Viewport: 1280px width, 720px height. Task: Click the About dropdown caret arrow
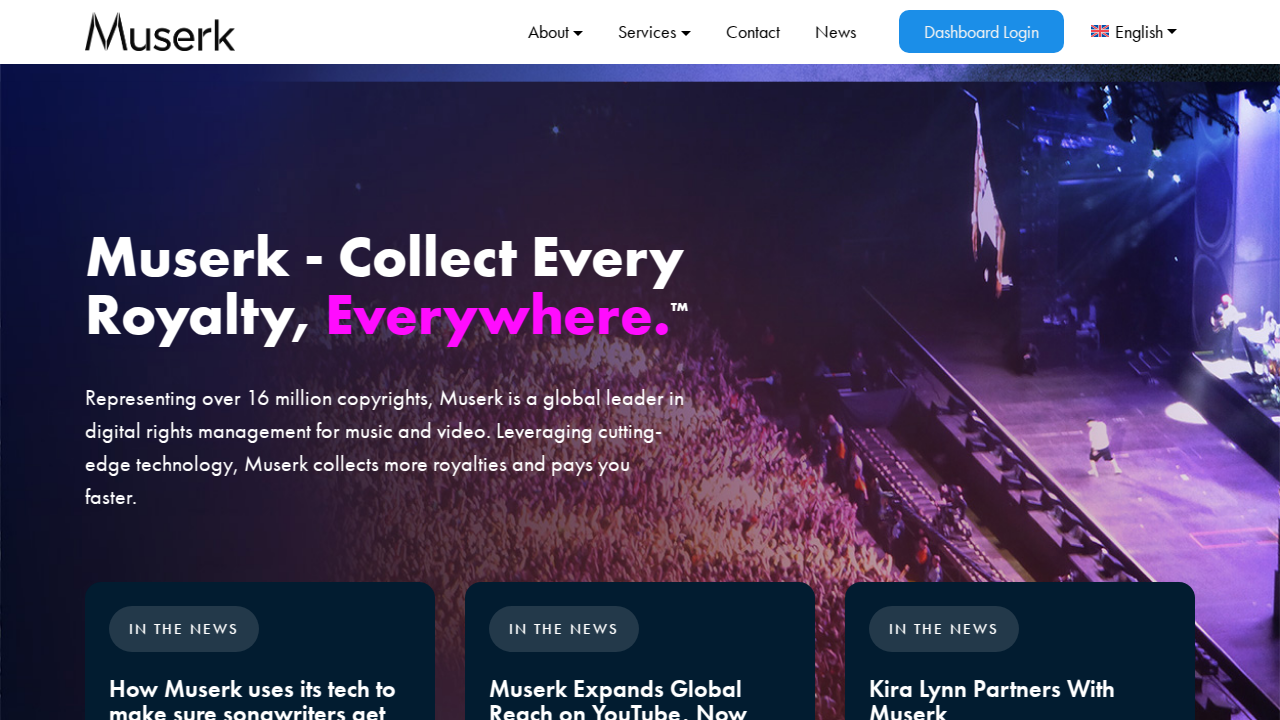578,33
